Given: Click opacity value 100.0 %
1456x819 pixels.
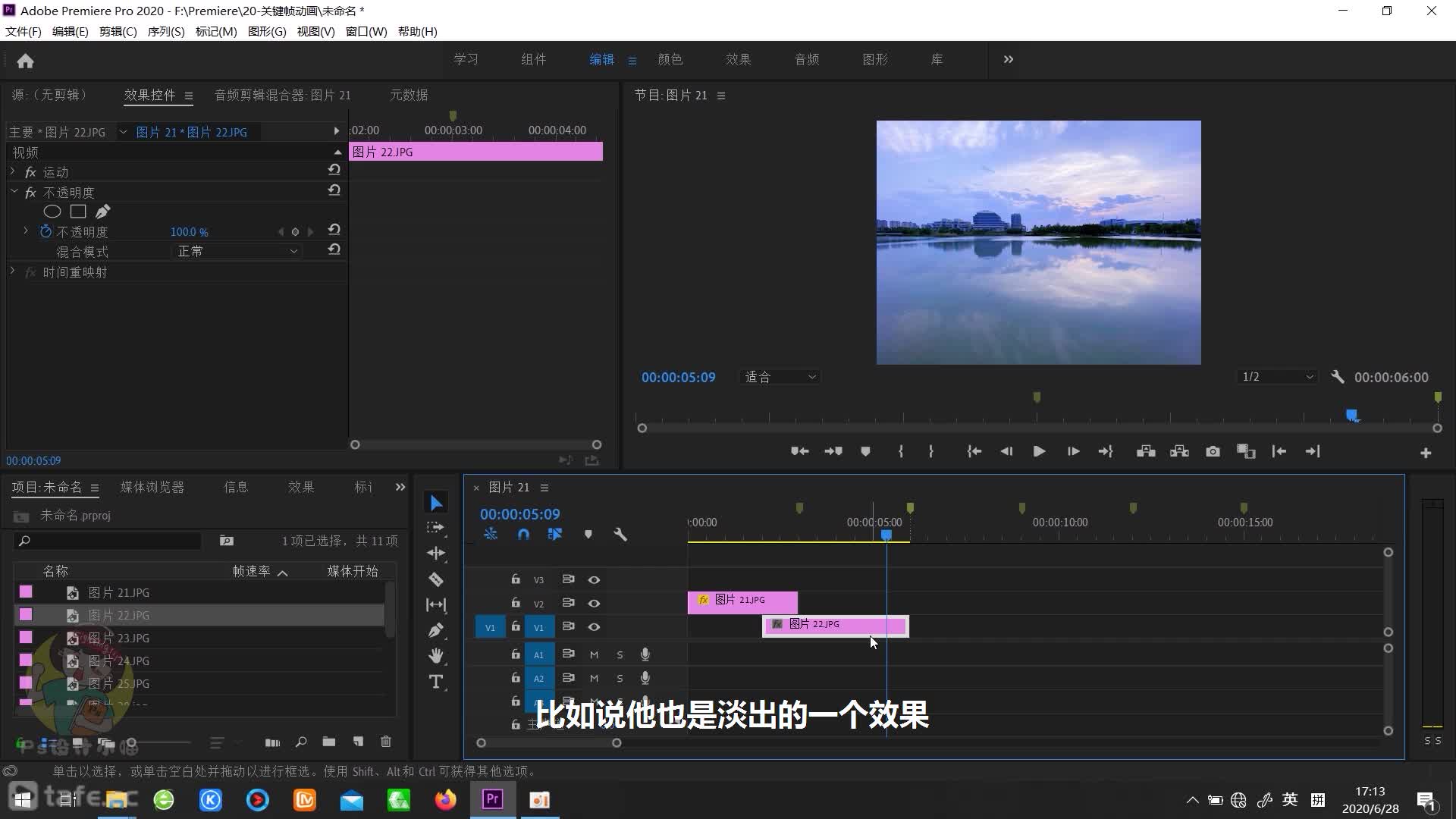Looking at the screenshot, I should (x=189, y=232).
